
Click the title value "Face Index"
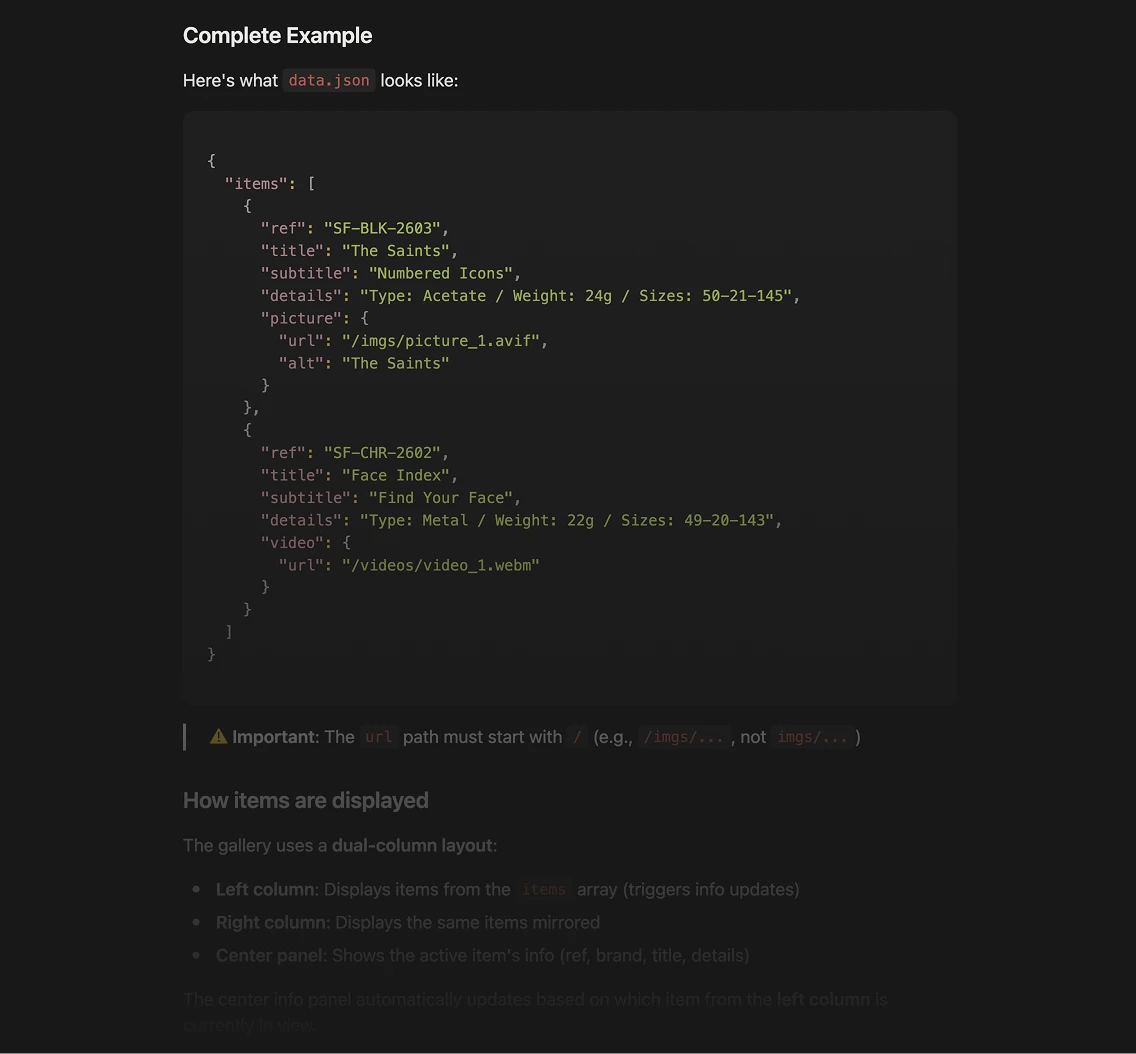(396, 476)
